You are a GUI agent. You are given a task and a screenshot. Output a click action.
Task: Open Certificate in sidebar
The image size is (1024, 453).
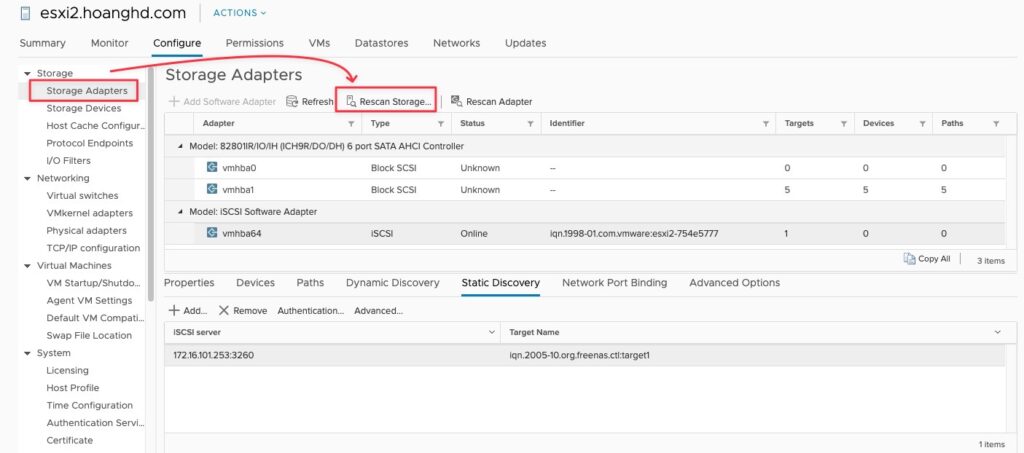point(69,441)
